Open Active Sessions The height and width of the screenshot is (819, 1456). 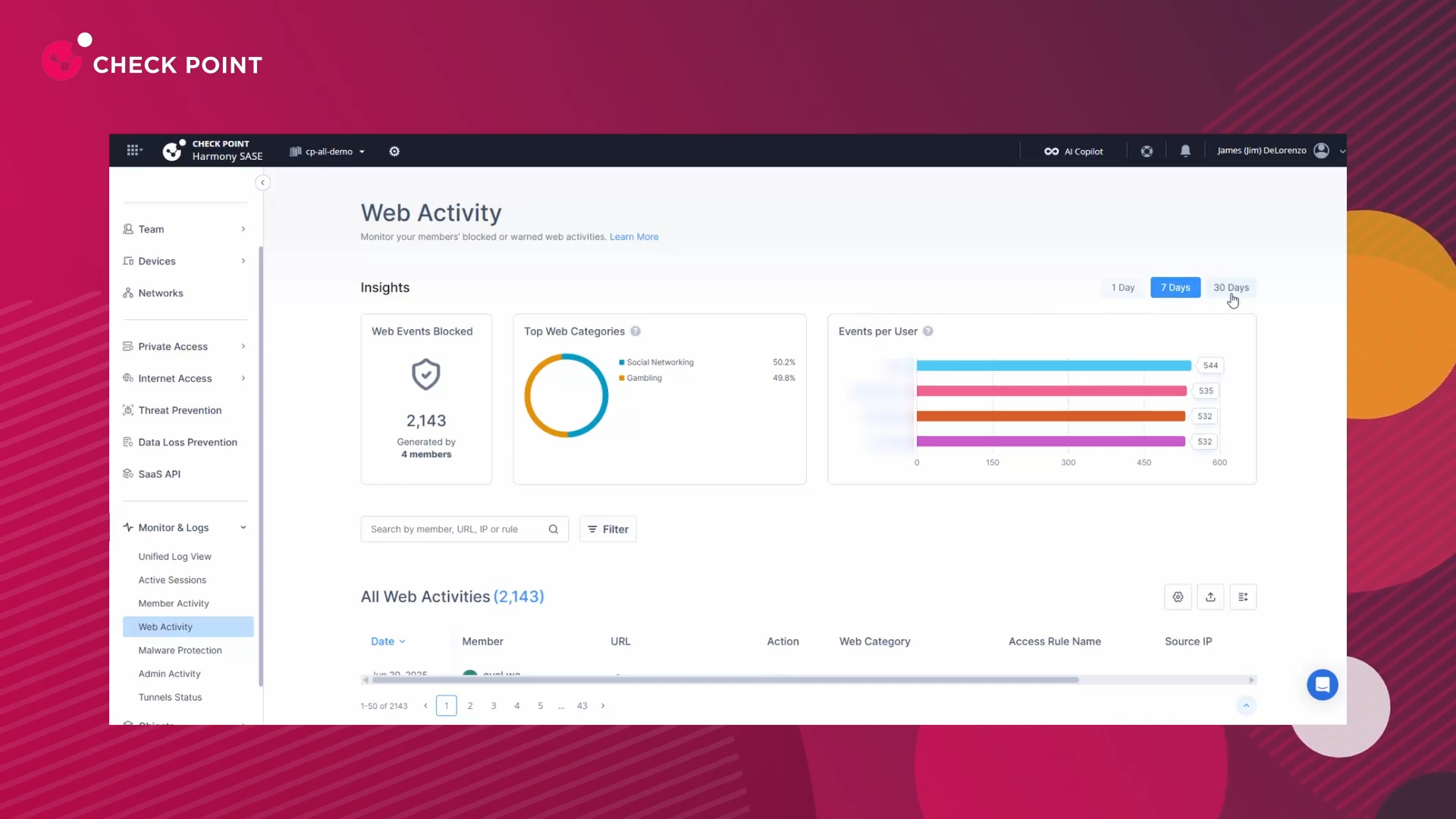pos(172,579)
